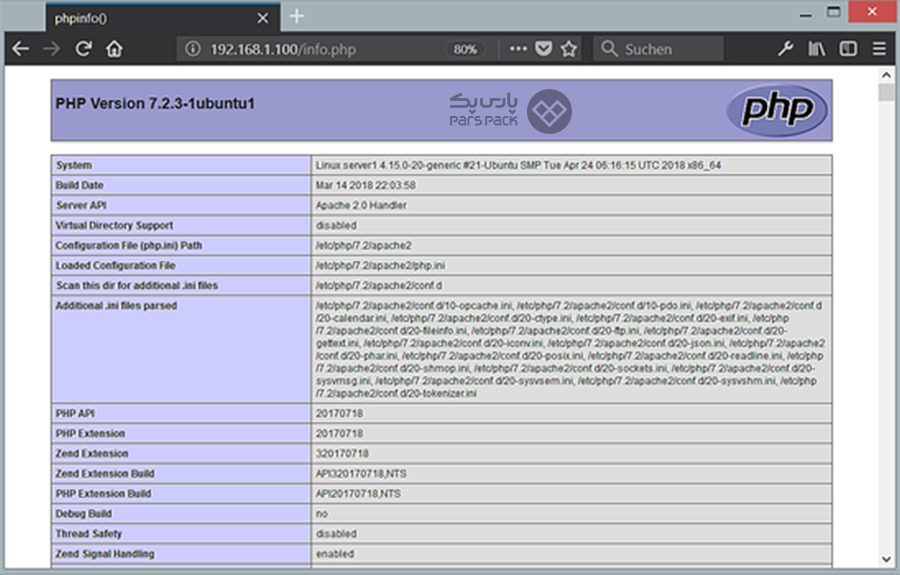The image size is (900, 575).
Task: Reset the 80% zoom level indicator
Action: 465,49
